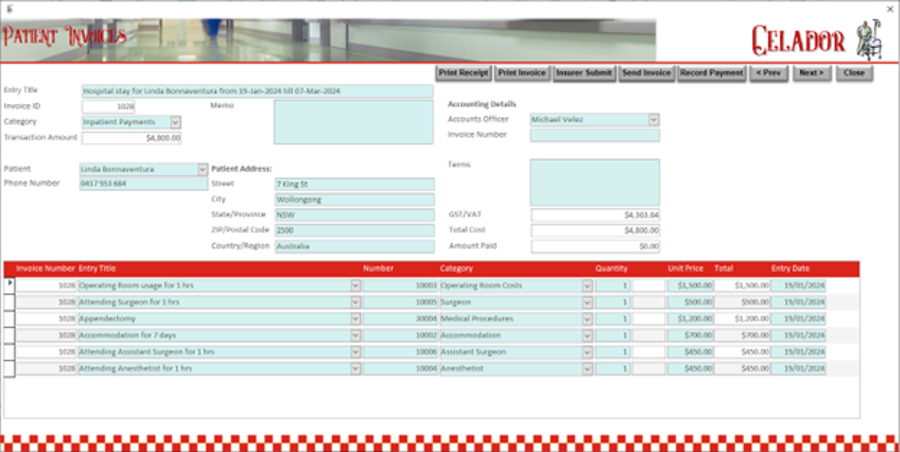900x452 pixels.
Task: Select record selector for Appendectomy row
Action: tap(9, 319)
